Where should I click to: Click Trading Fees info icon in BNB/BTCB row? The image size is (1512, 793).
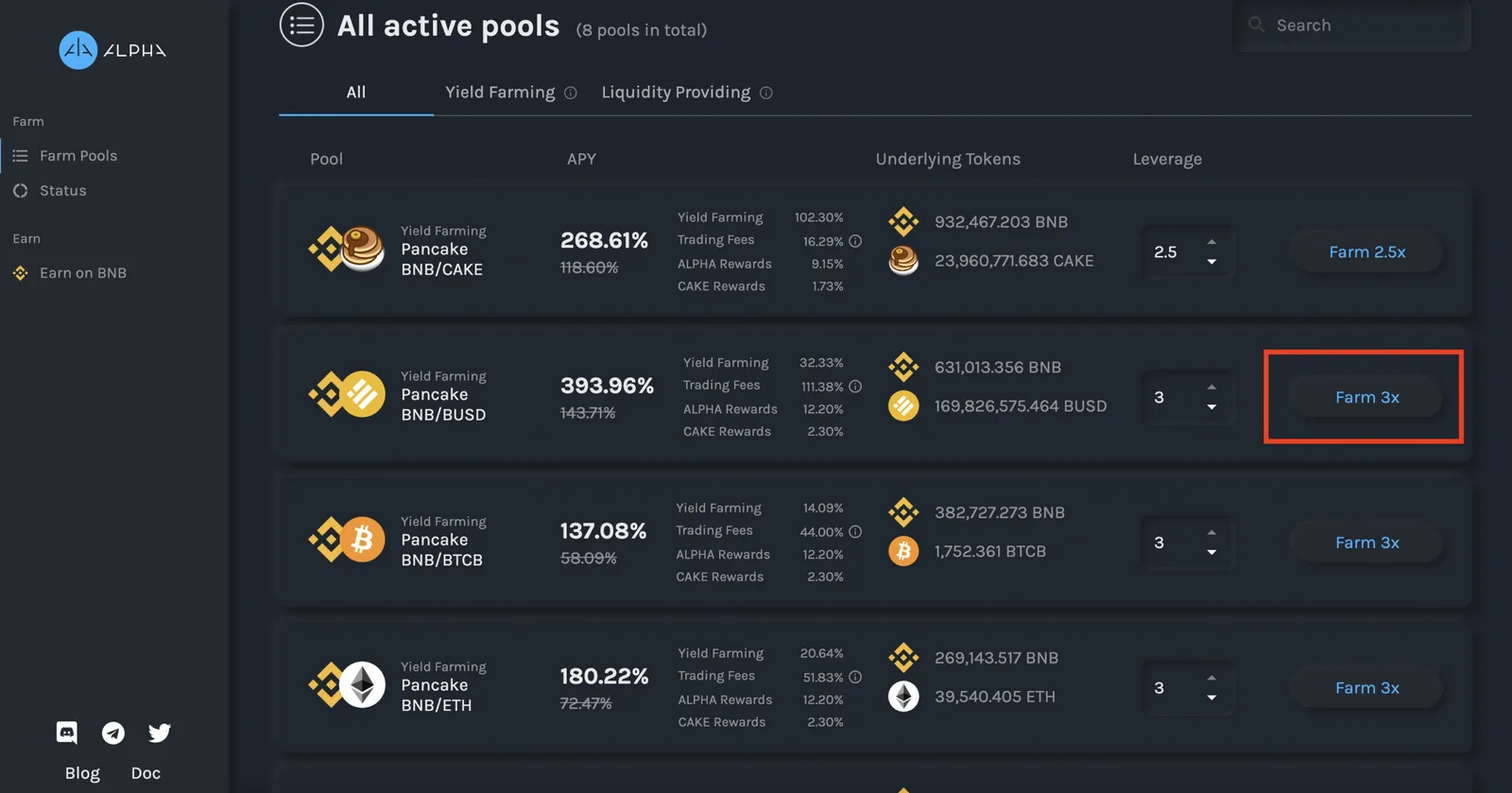[855, 532]
